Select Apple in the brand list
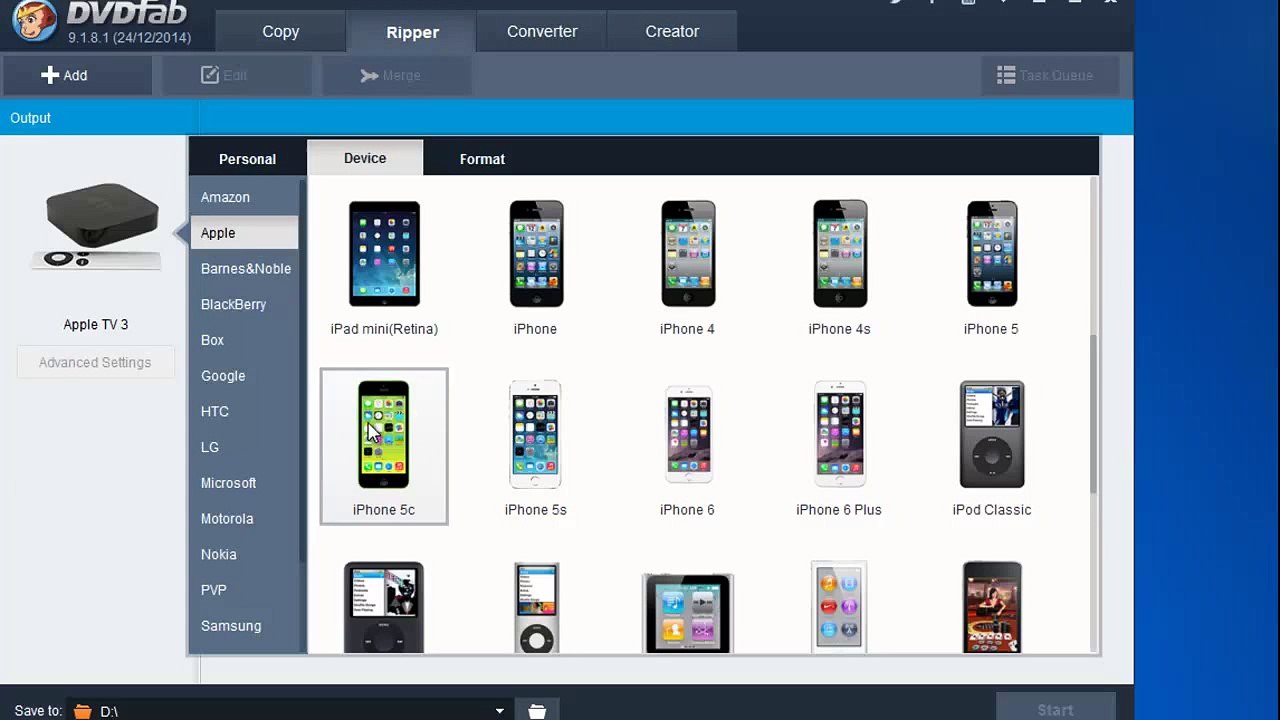The height and width of the screenshot is (720, 1280). point(244,233)
